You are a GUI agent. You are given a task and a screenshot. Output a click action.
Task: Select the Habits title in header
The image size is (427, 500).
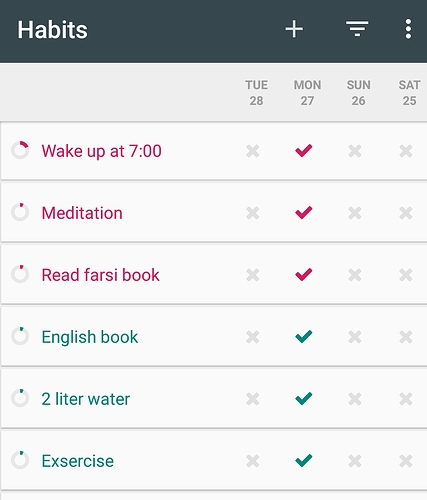[52, 30]
